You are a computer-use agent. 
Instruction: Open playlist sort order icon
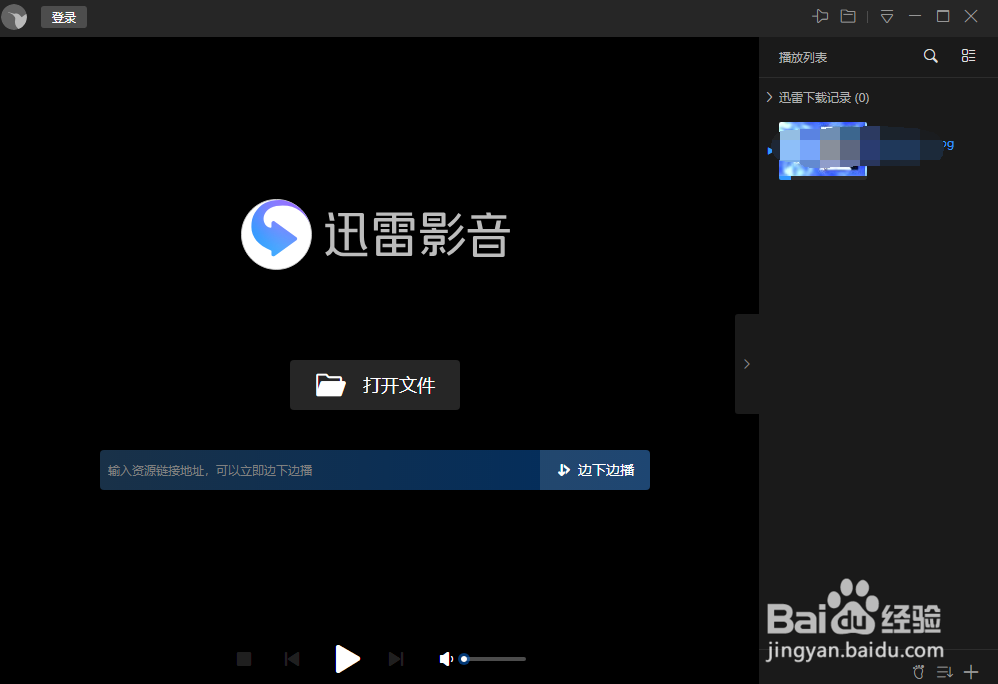[x=945, y=672]
